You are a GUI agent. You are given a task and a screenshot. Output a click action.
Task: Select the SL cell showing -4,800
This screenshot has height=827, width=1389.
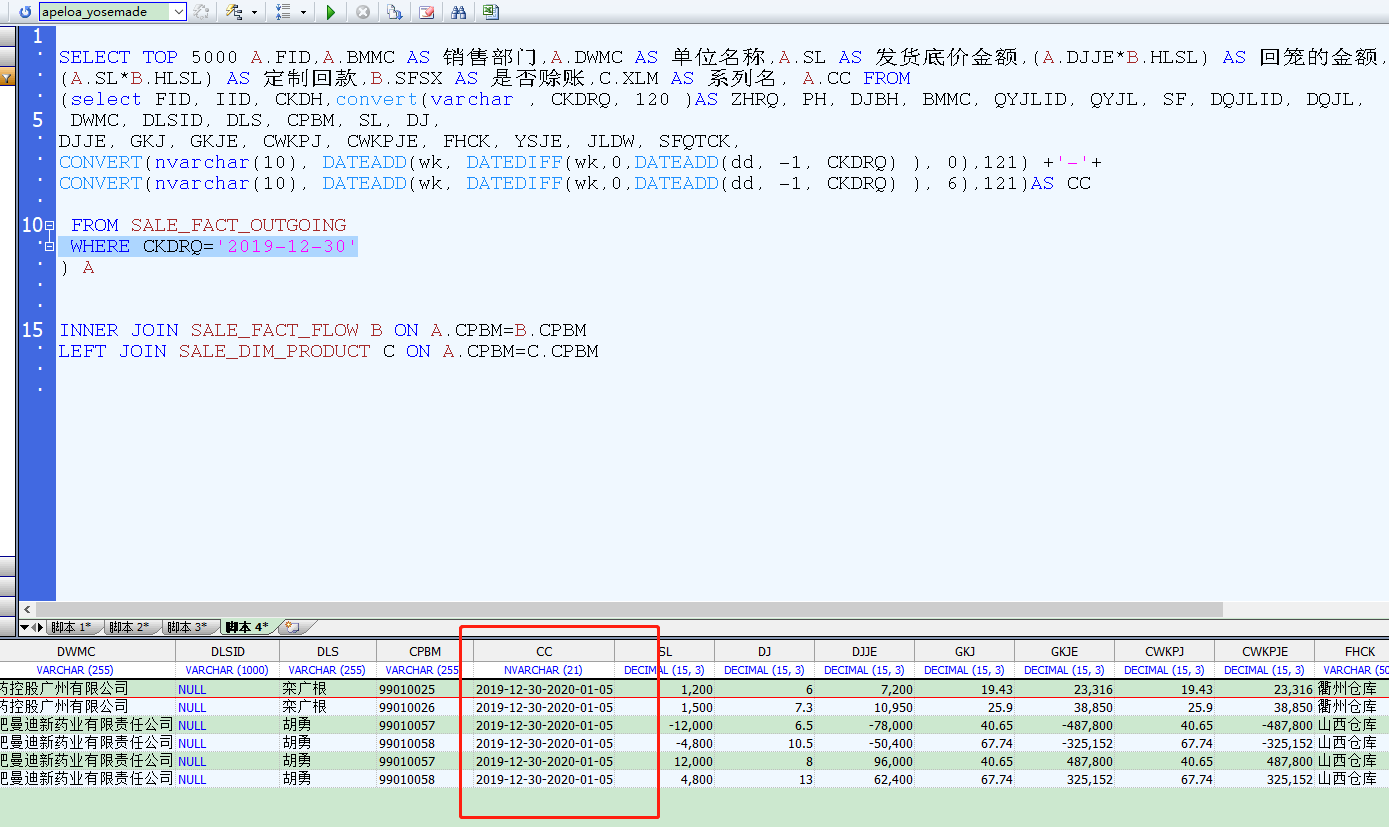(x=665, y=743)
